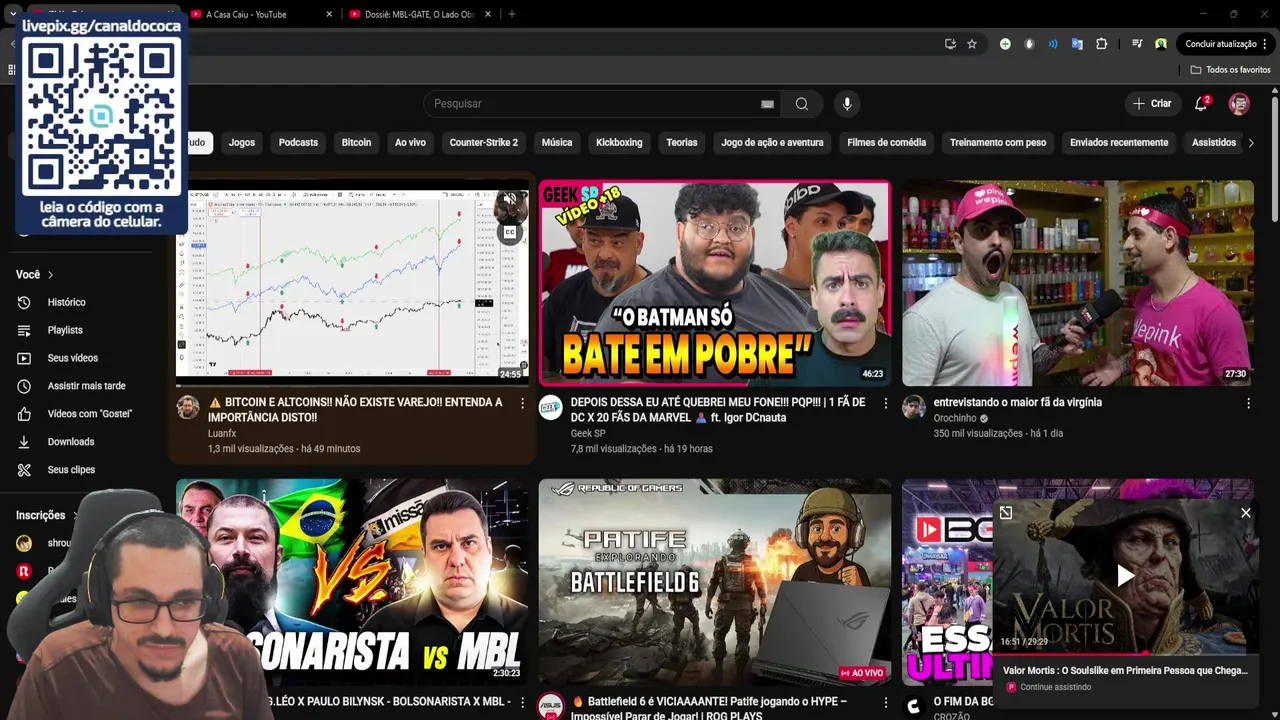Image resolution: width=1280 pixels, height=720 pixels.
Task: Open the tab search dropdown in Chrome
Action: 12,14
